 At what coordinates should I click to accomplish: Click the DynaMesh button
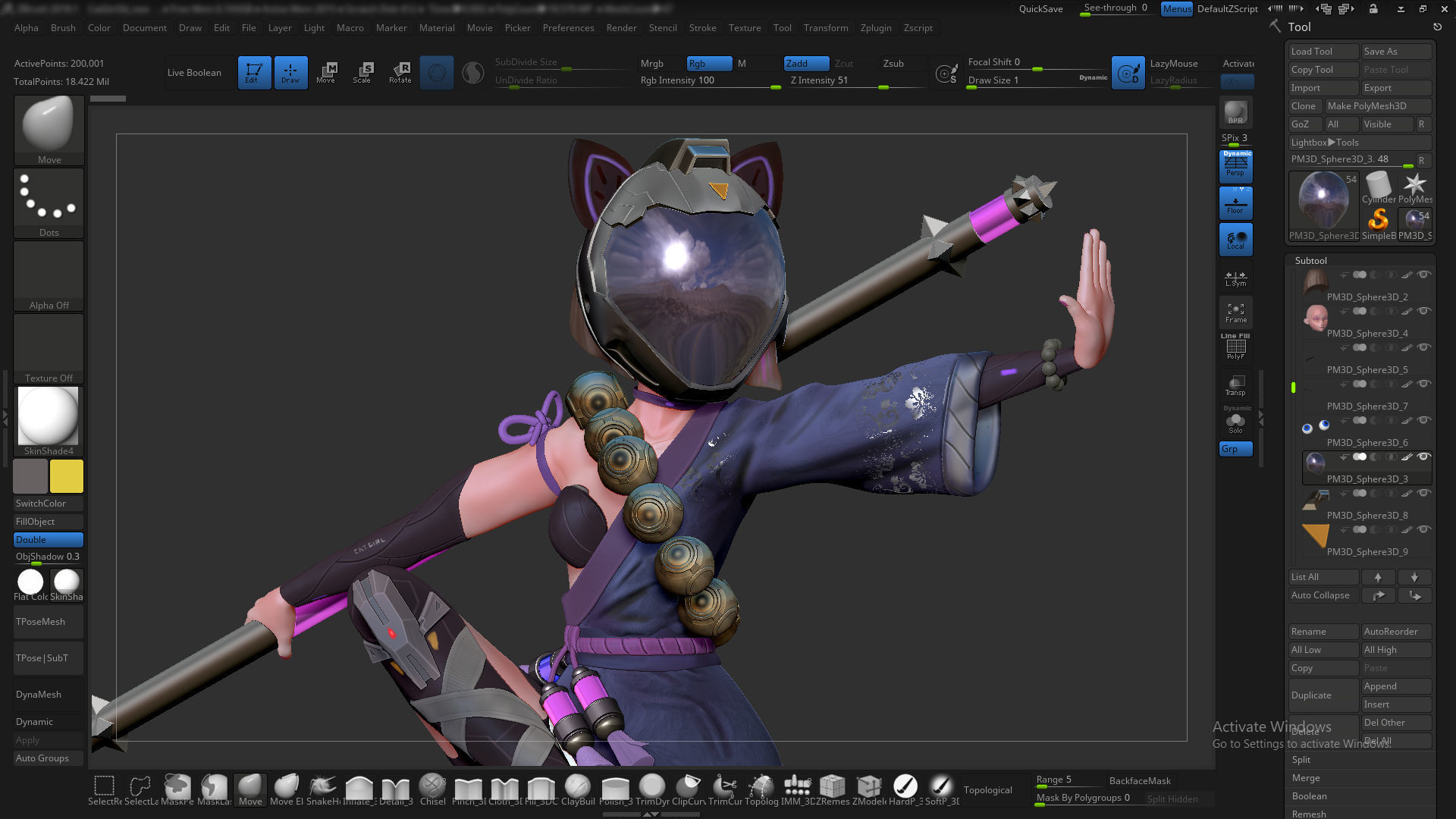tap(49, 695)
